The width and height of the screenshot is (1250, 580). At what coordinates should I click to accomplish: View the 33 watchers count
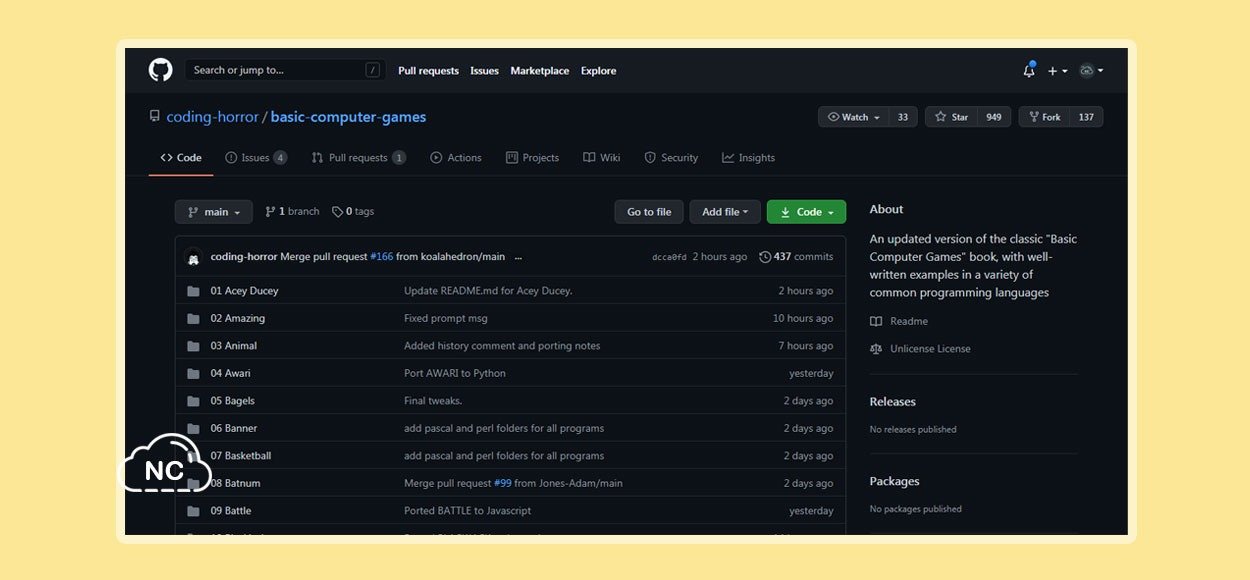coord(903,117)
